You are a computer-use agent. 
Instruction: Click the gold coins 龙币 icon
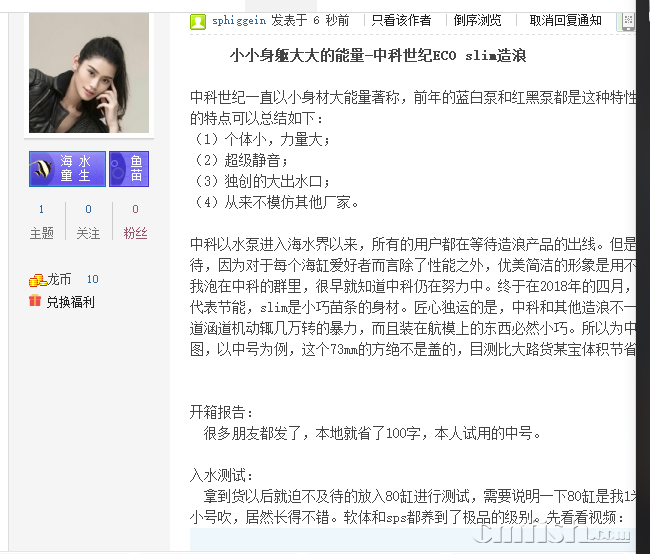click(37, 281)
